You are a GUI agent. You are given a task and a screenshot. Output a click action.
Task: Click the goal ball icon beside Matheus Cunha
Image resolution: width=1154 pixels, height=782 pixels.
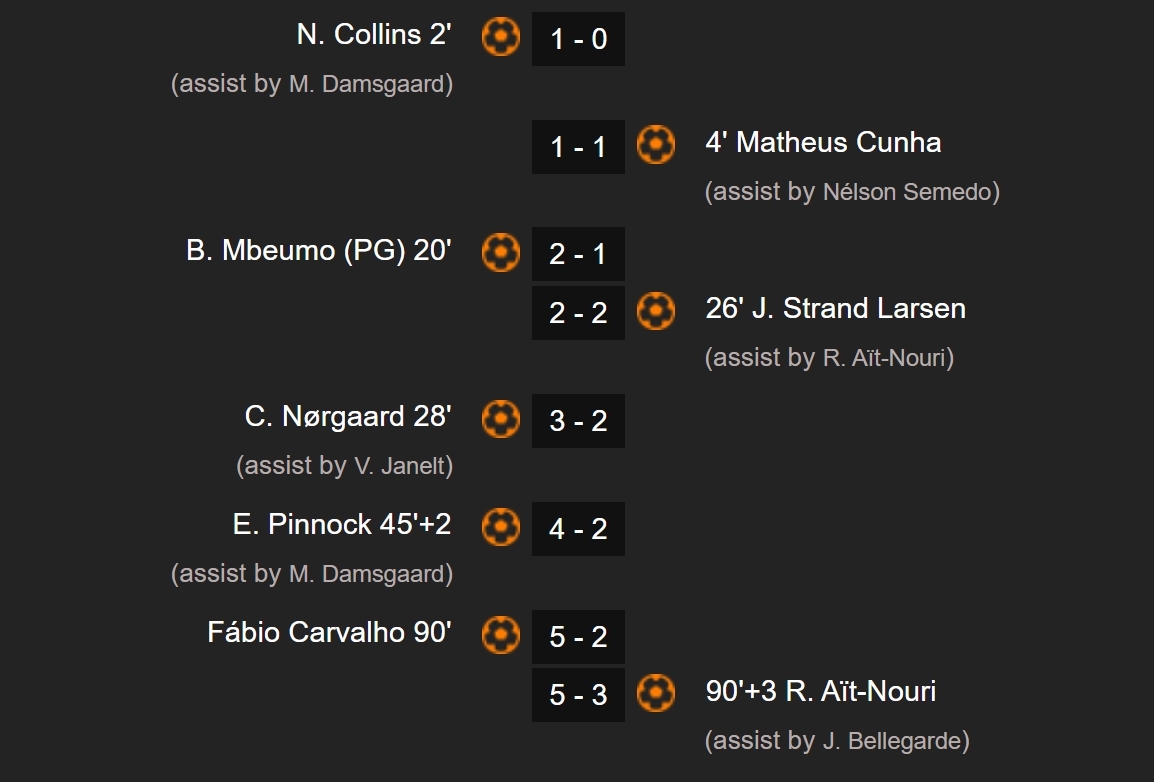coord(656,144)
